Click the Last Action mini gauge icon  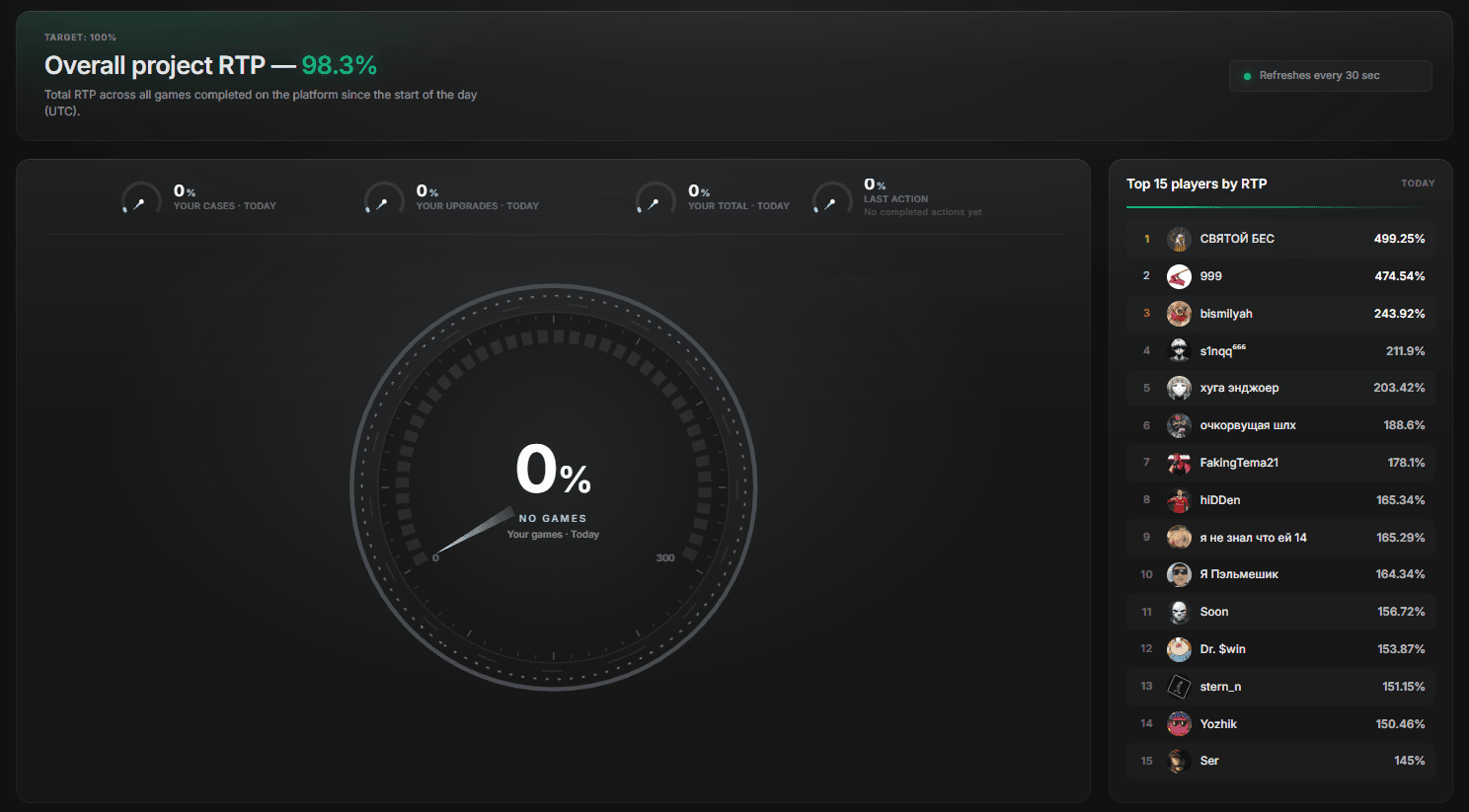click(832, 198)
